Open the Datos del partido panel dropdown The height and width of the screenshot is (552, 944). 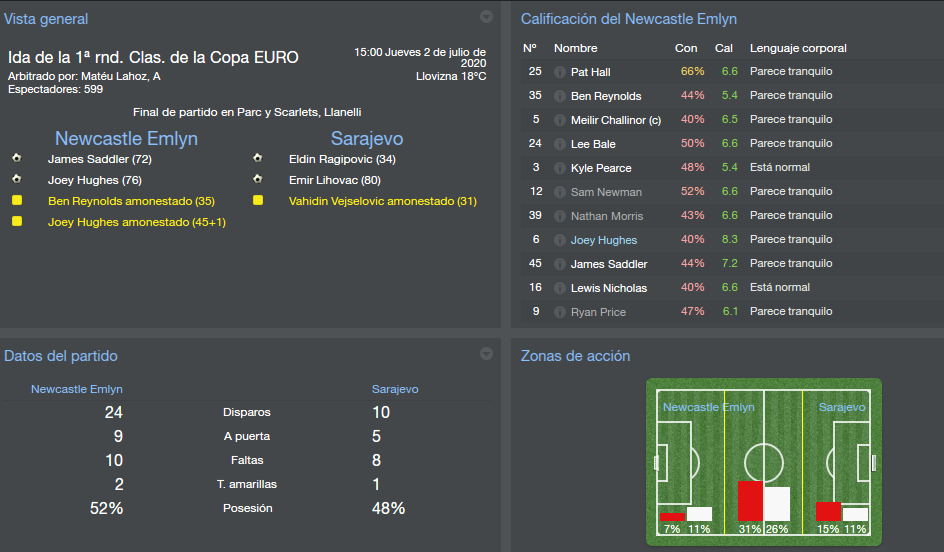486,353
